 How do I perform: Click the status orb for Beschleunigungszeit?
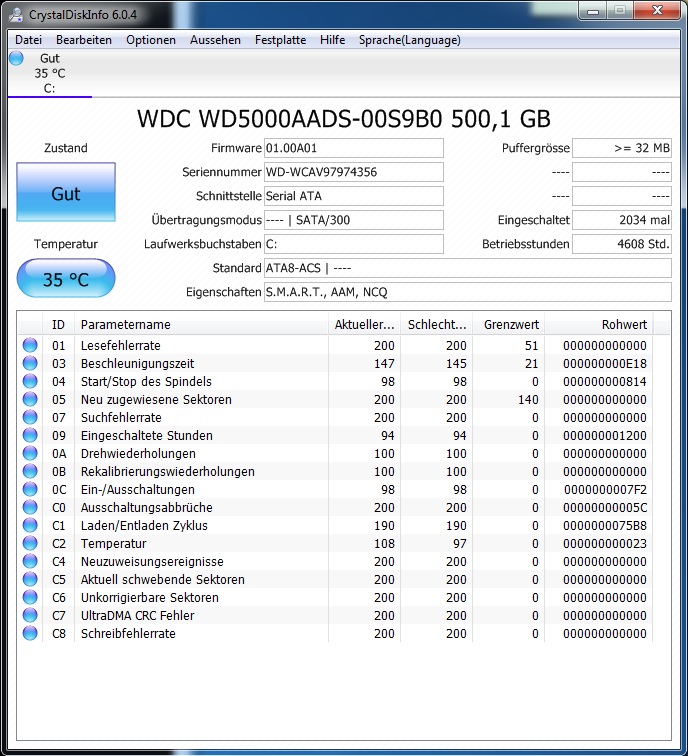[x=30, y=363]
